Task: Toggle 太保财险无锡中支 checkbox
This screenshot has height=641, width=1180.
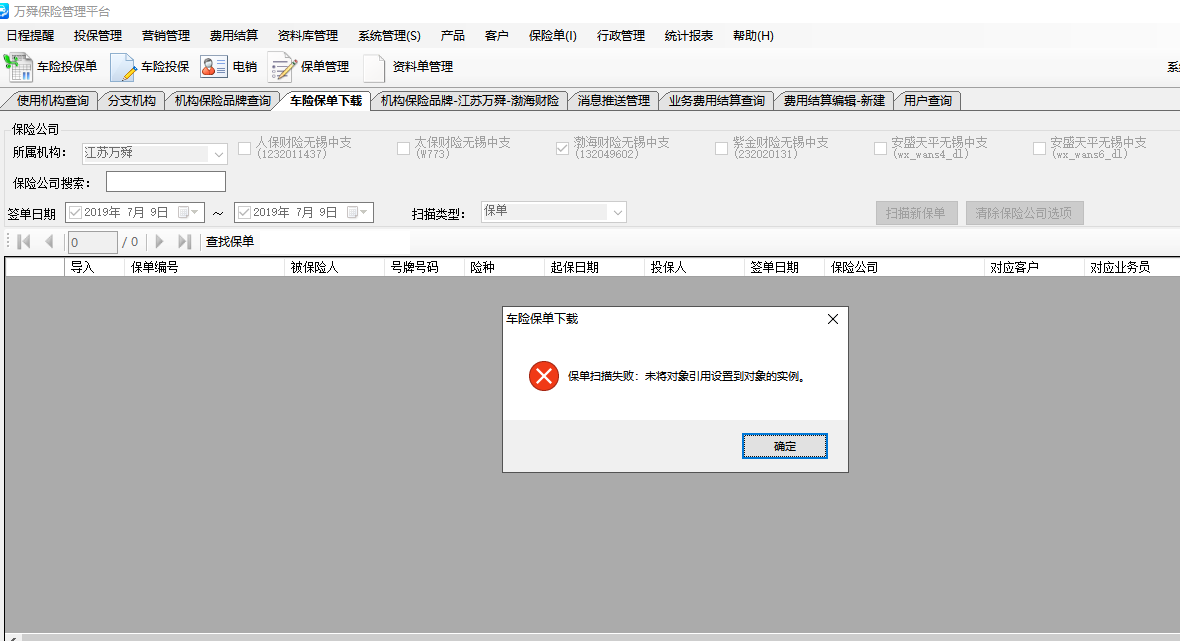Action: [x=403, y=149]
